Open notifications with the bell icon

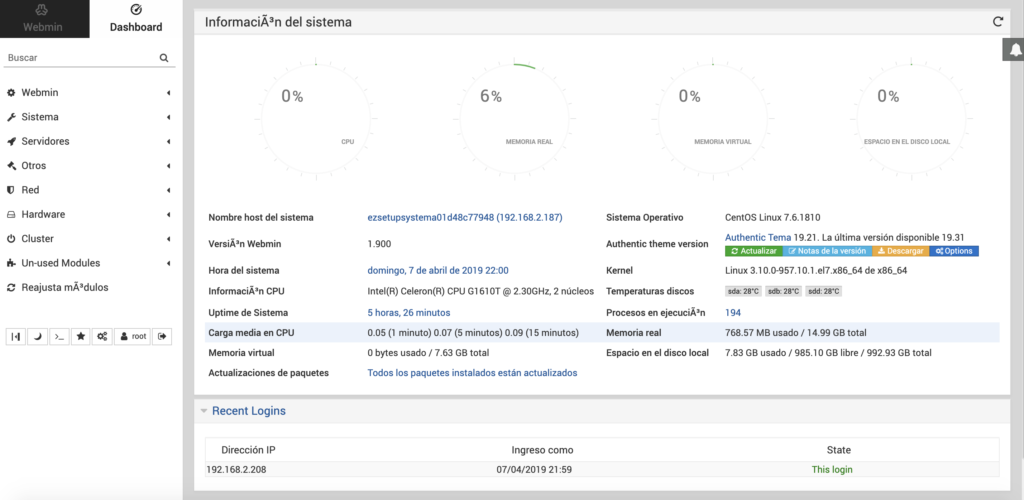tap(1014, 50)
